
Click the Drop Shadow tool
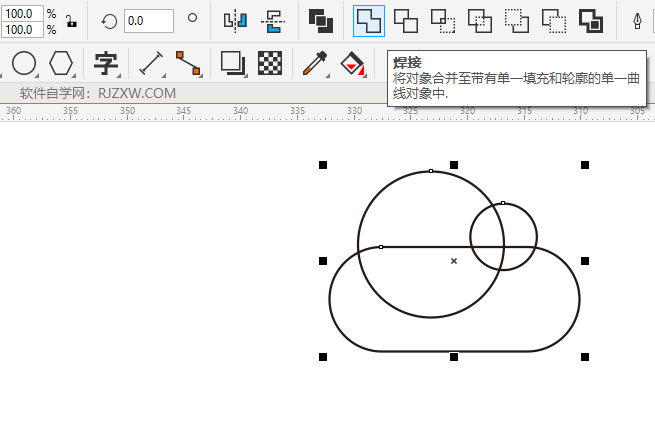point(233,64)
